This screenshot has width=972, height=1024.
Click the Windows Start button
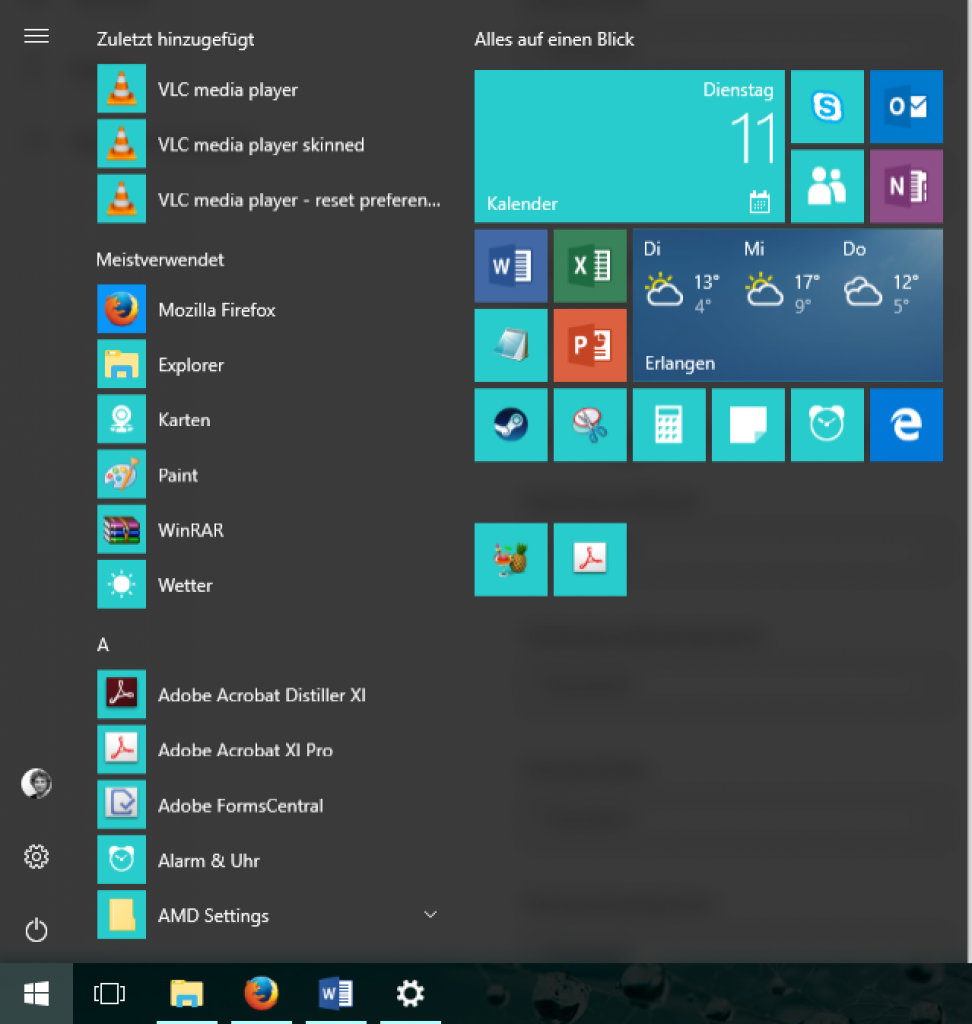tap(36, 993)
